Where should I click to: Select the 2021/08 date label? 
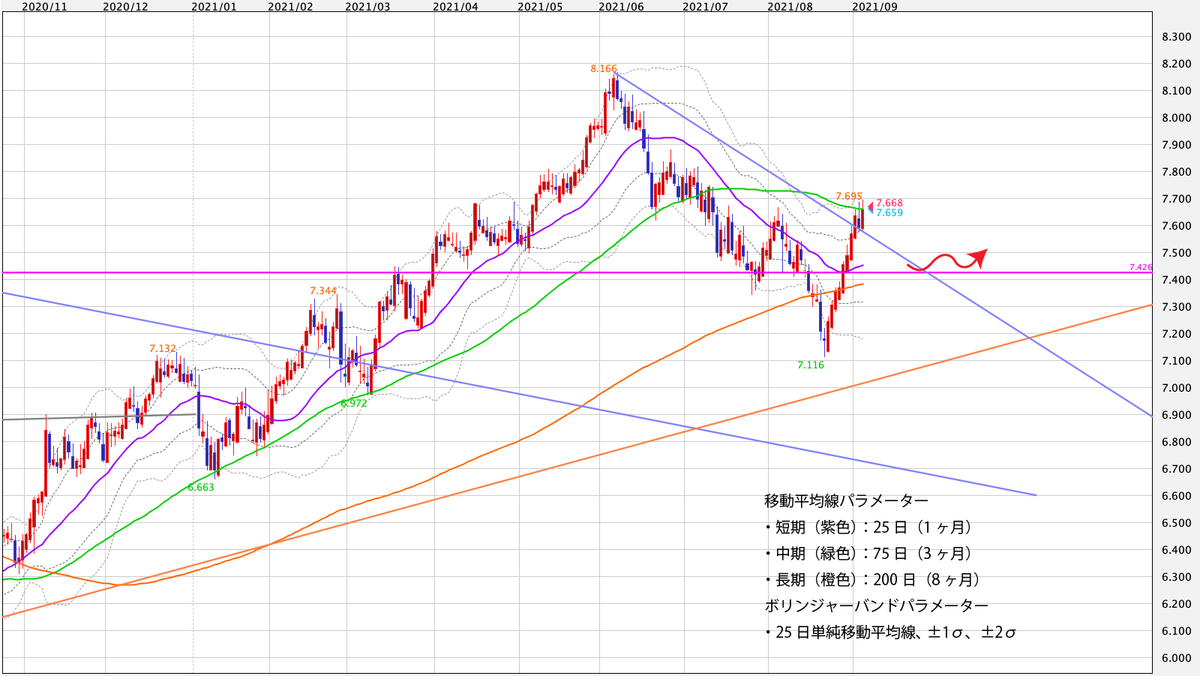(x=789, y=7)
